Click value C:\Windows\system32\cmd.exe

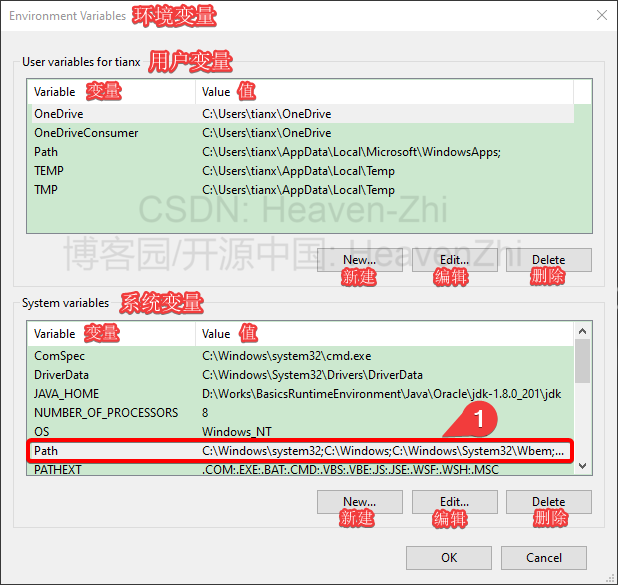[287, 356]
